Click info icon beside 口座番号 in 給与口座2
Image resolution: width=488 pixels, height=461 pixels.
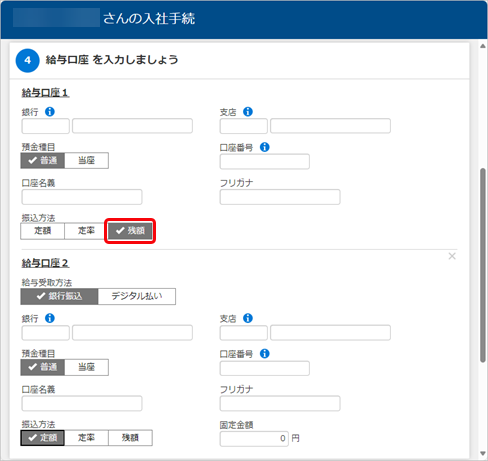click(265, 354)
